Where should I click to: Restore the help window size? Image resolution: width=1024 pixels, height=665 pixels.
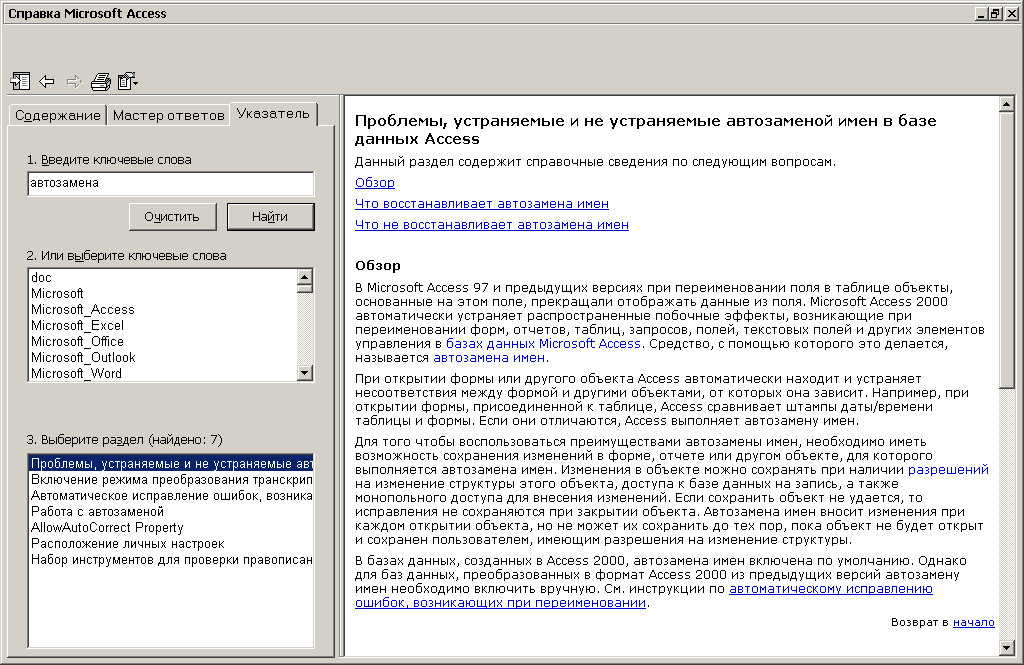995,13
